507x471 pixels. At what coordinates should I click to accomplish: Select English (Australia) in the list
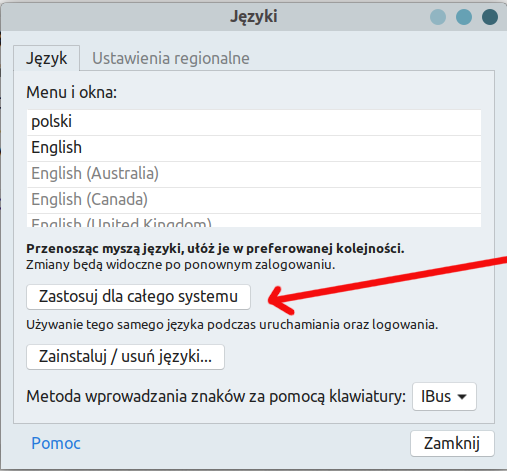coord(254,174)
